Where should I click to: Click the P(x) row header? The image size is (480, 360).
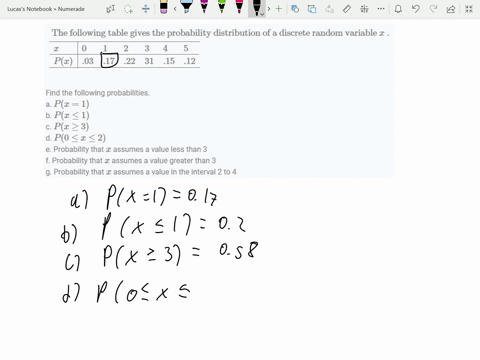[x=63, y=61]
